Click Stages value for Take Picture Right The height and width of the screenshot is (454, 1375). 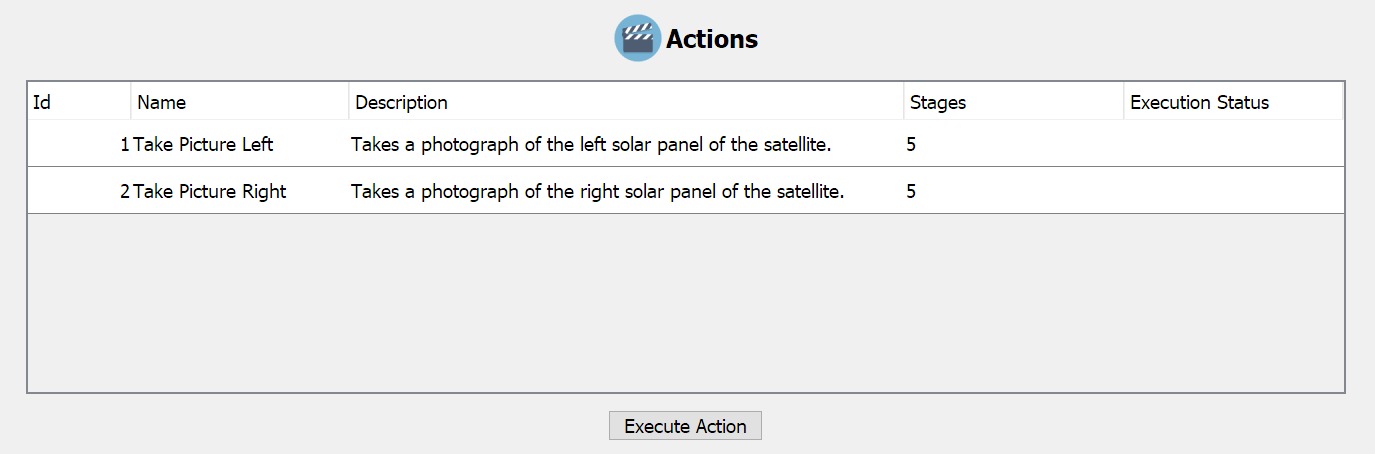[x=911, y=191]
